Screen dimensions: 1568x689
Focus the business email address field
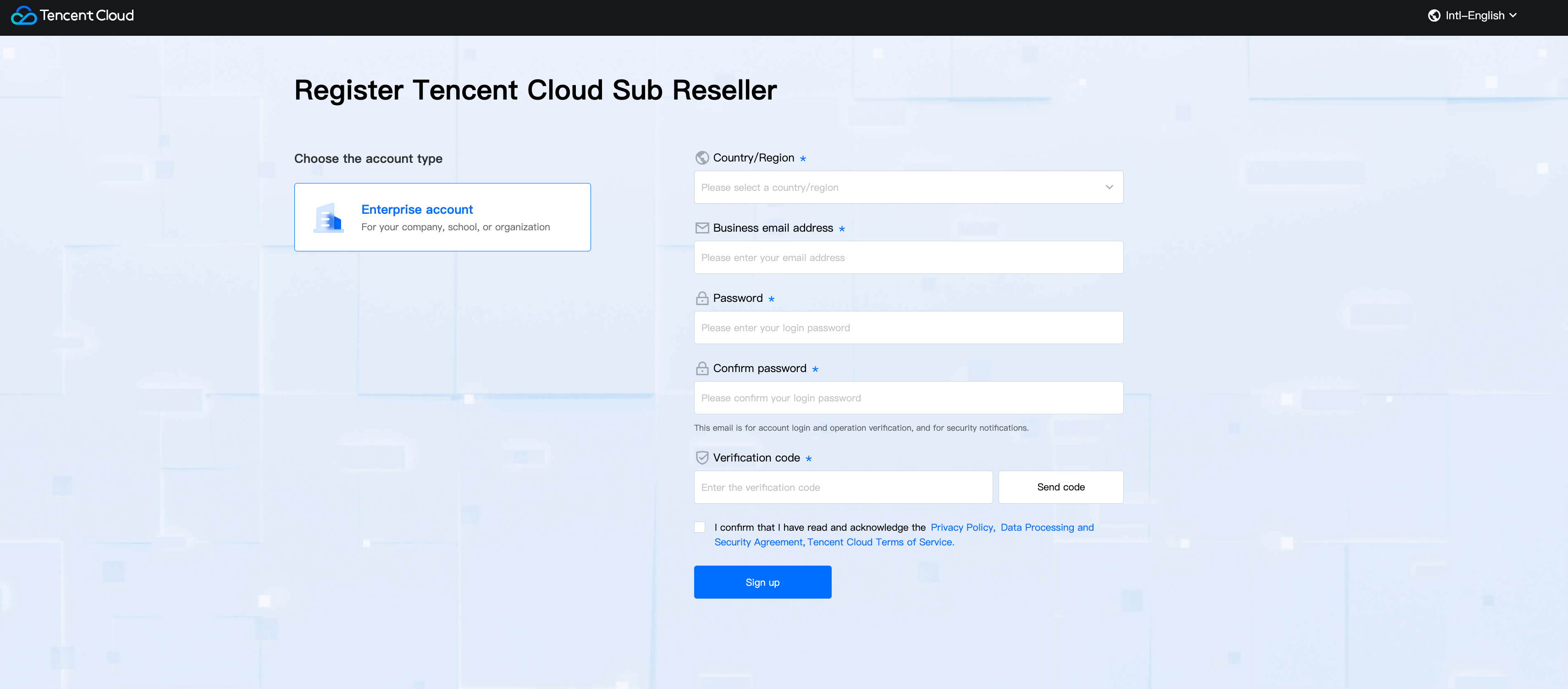[x=908, y=258]
